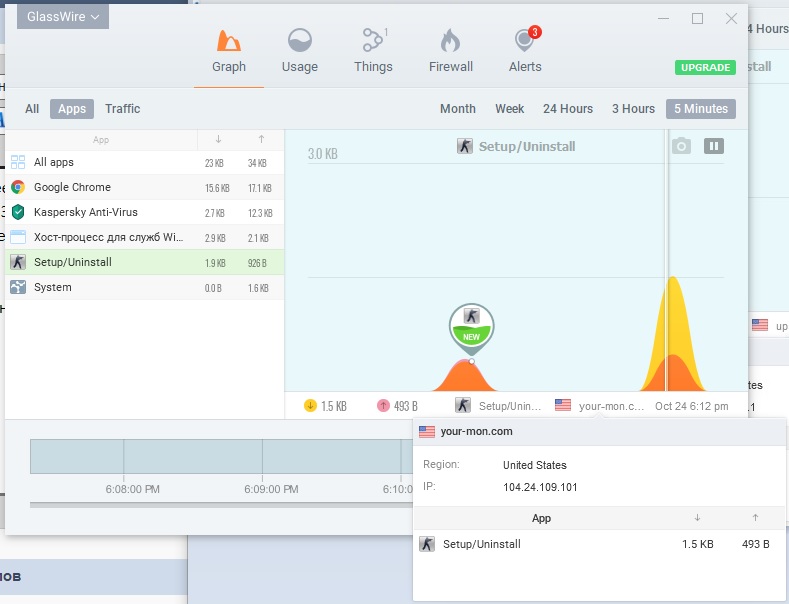Select the All apps row

(144, 162)
